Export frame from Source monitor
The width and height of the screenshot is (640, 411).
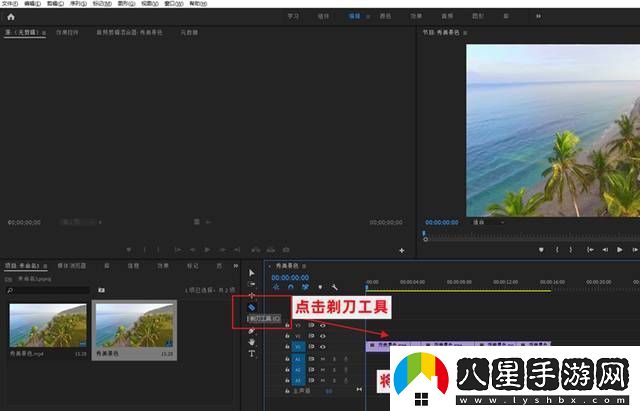(x=286, y=249)
